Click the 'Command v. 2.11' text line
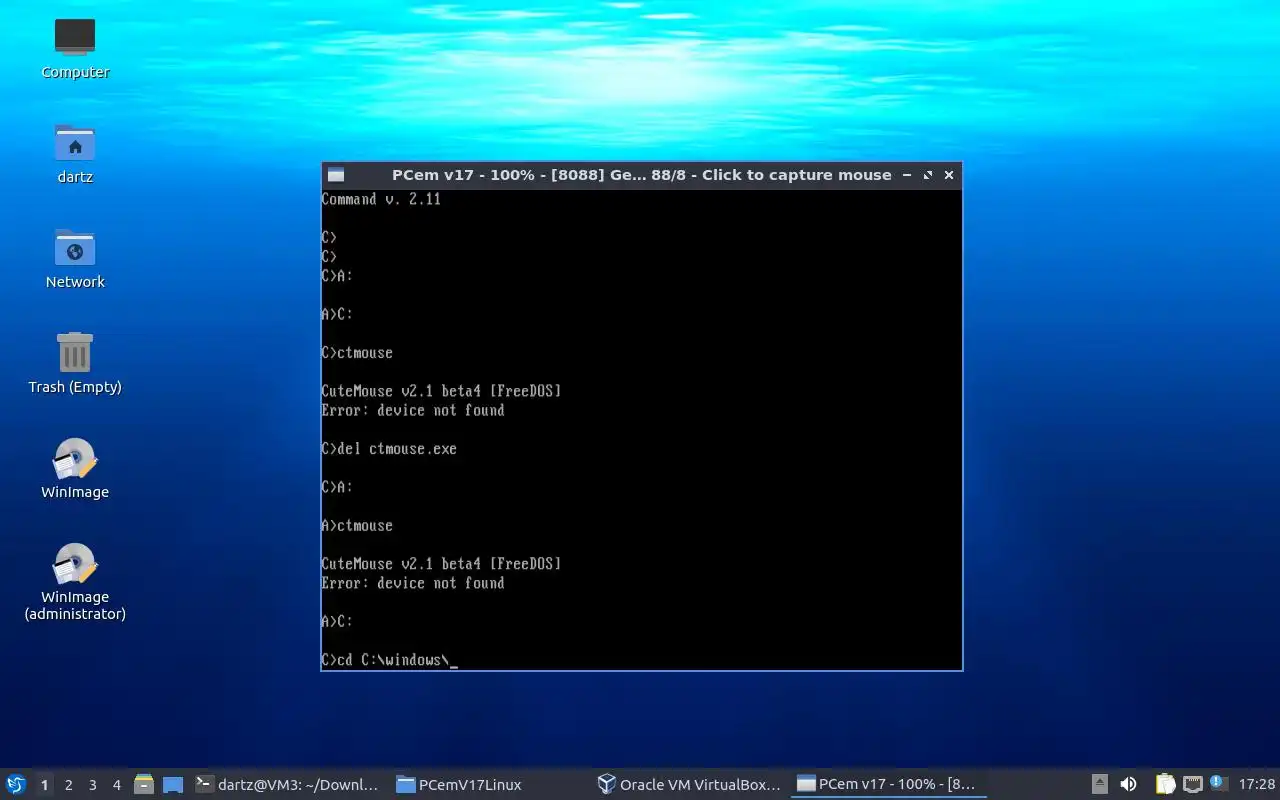This screenshot has width=1280, height=800. [x=381, y=199]
